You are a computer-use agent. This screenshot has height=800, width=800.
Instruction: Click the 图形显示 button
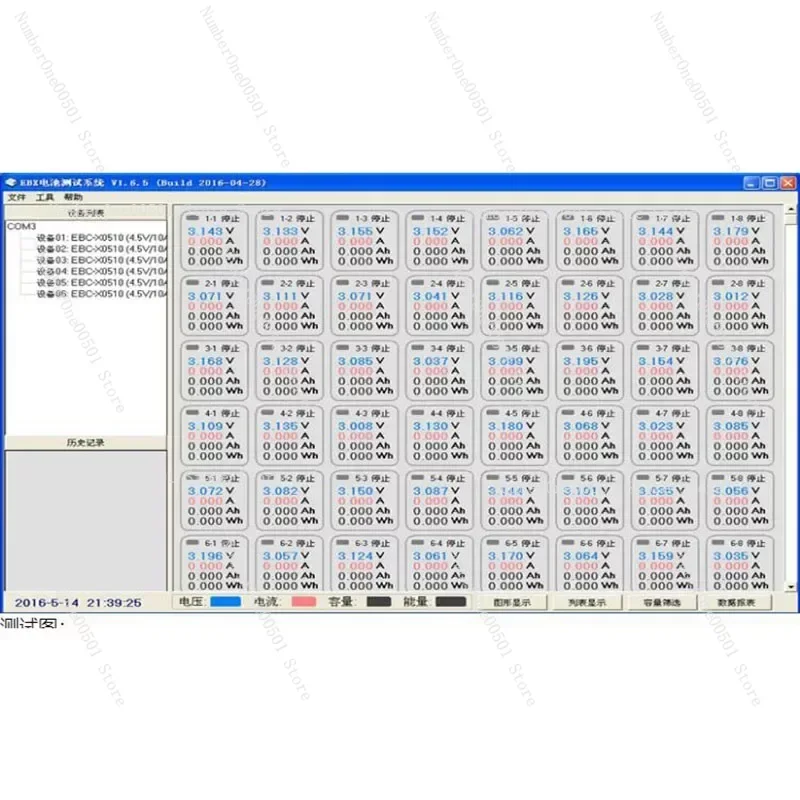click(x=512, y=603)
